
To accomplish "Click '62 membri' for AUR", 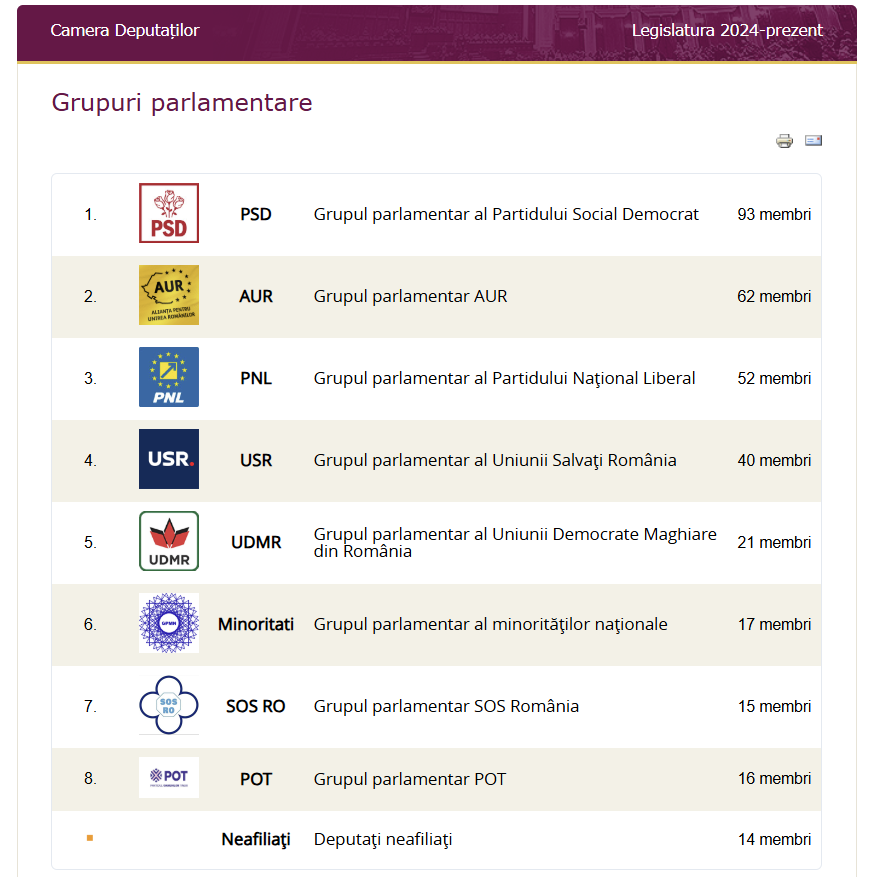I will point(774,296).
